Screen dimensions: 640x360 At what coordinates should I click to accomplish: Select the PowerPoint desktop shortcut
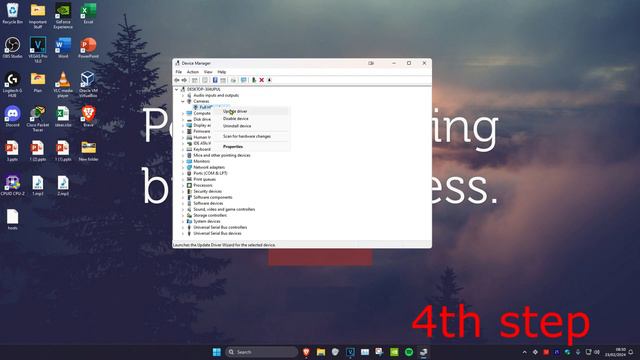click(x=88, y=47)
